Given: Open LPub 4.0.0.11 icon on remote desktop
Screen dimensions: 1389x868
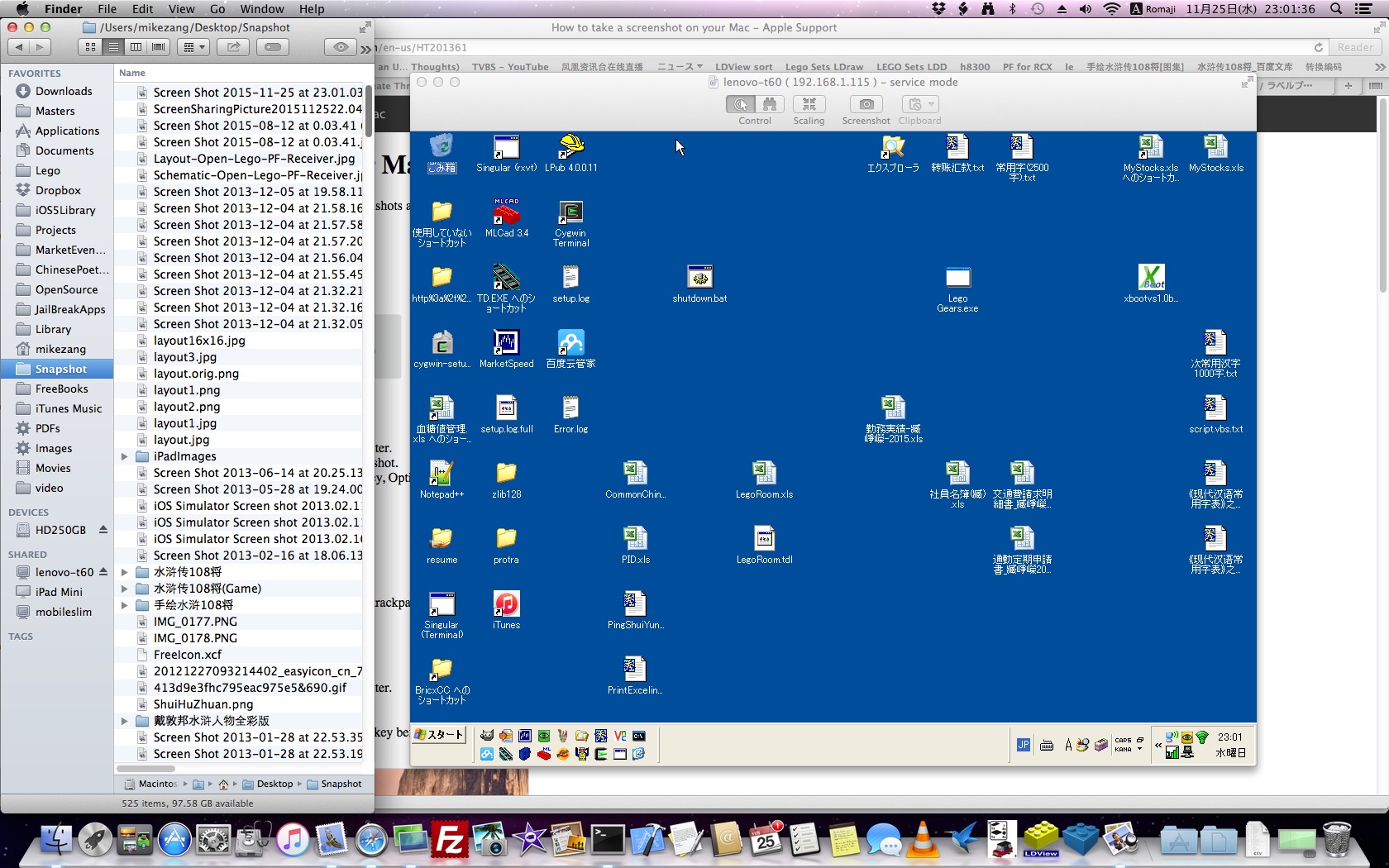Looking at the screenshot, I should 570,153.
